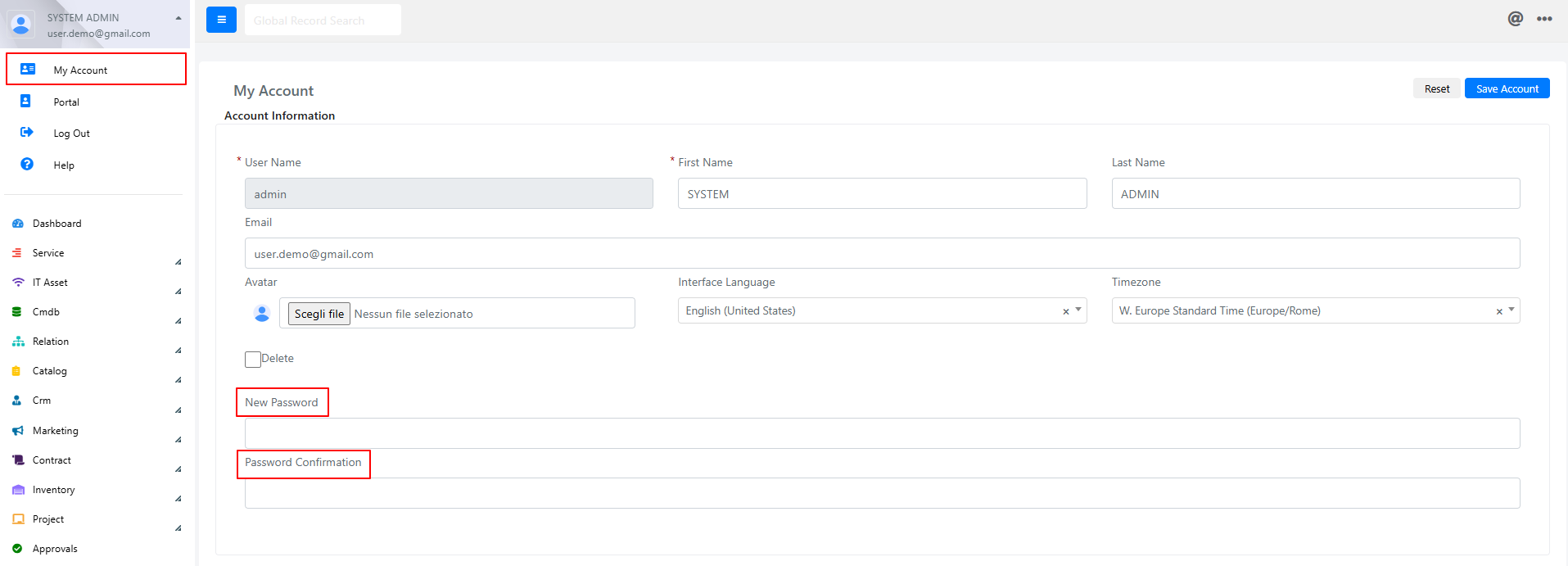
Task: Click the Account Information section heading
Action: 279,115
